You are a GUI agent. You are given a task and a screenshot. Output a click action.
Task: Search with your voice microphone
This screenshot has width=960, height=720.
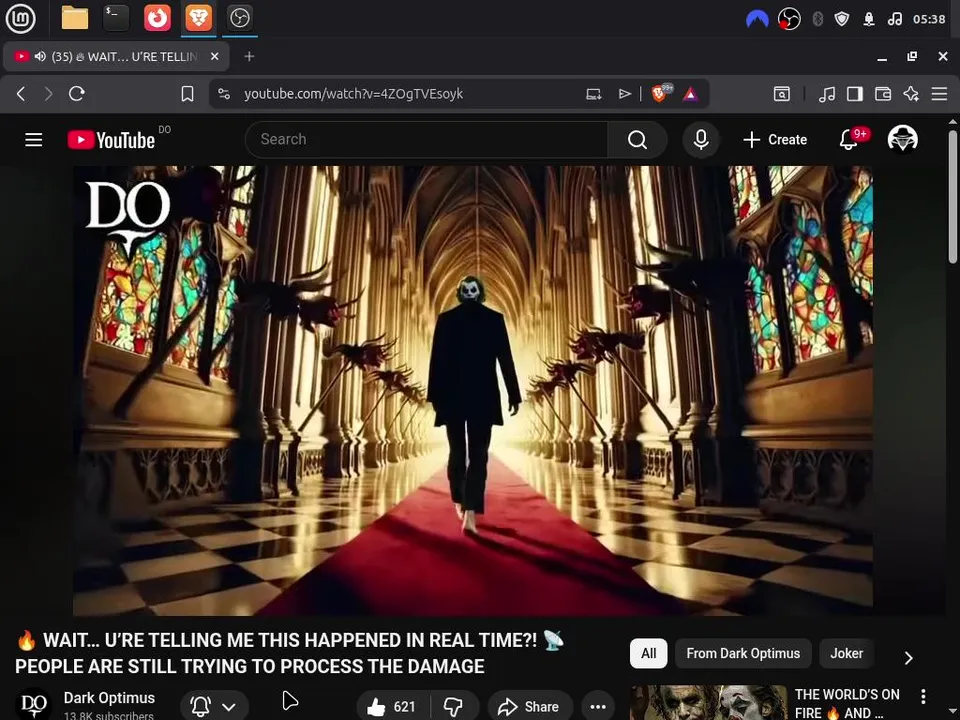coord(701,140)
